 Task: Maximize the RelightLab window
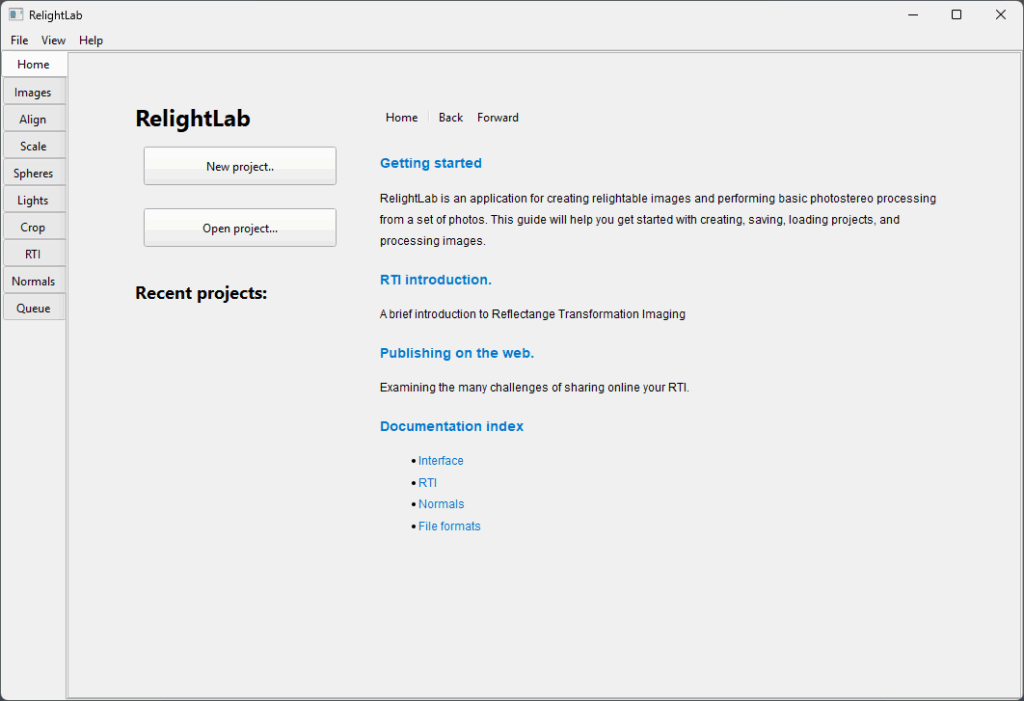click(x=957, y=14)
